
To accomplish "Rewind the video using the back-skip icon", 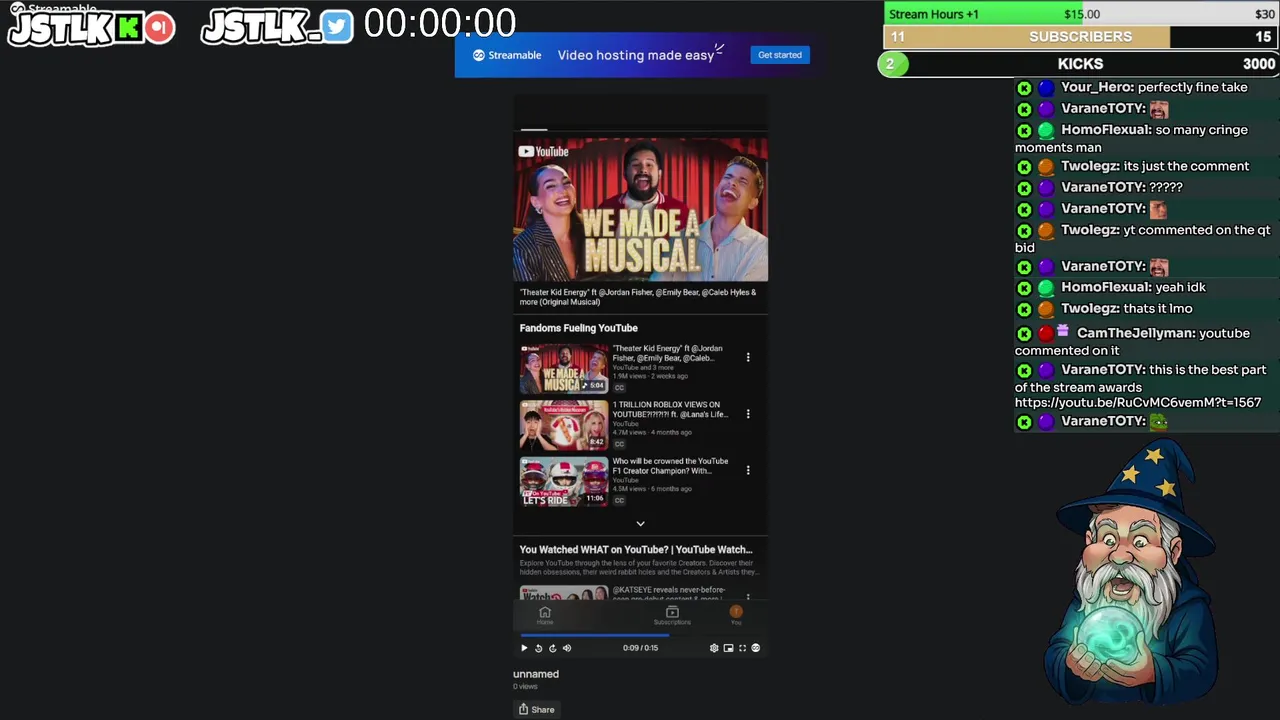I will point(538,648).
